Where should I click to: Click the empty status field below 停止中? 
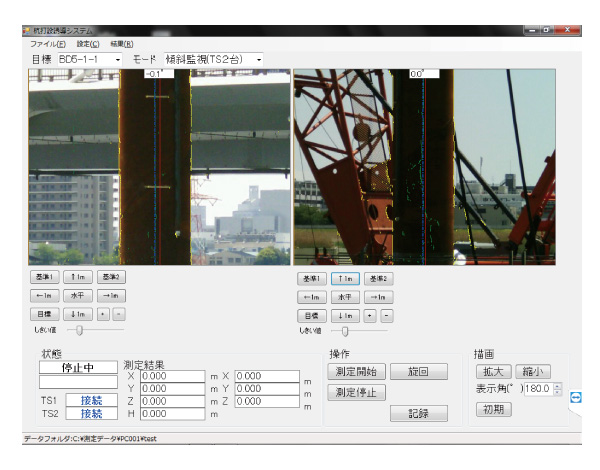point(78,382)
